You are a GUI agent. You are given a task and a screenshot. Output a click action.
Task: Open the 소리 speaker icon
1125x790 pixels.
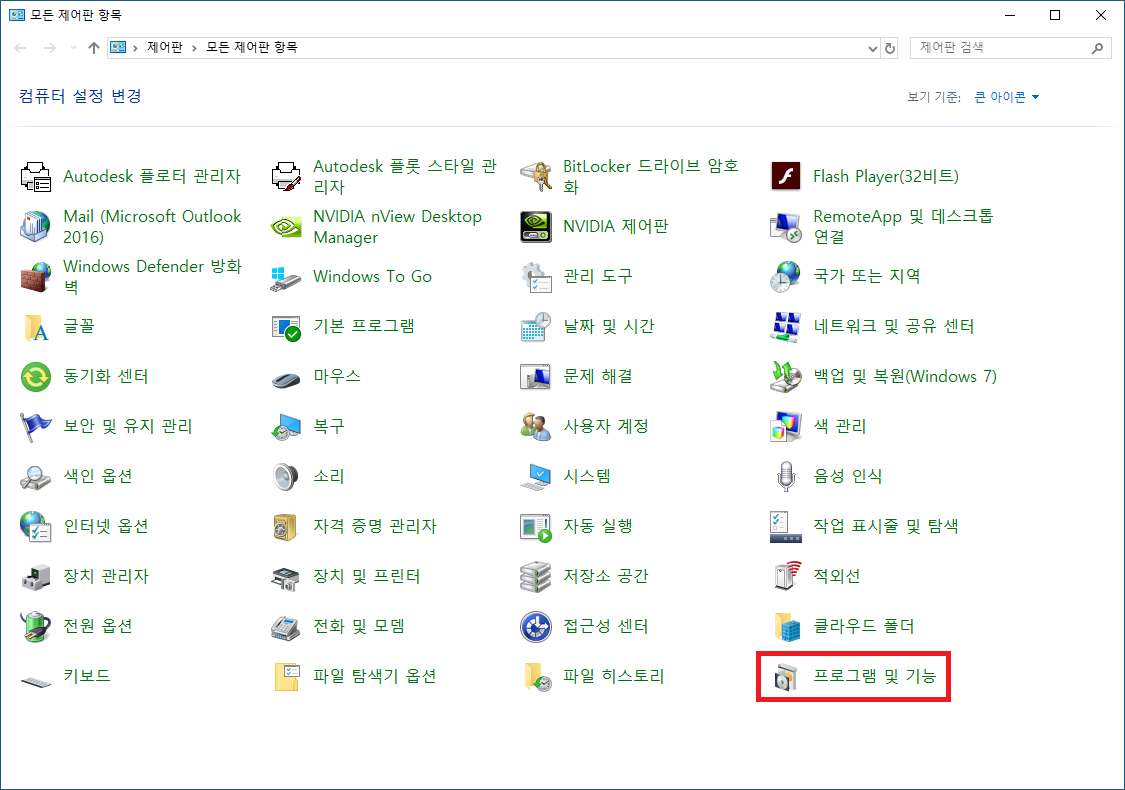[x=286, y=476]
